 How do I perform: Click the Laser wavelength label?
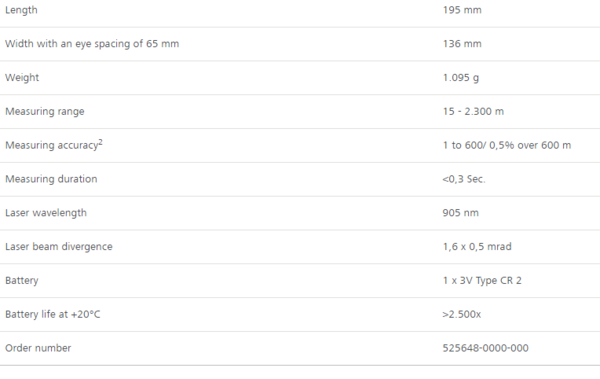click(x=46, y=213)
